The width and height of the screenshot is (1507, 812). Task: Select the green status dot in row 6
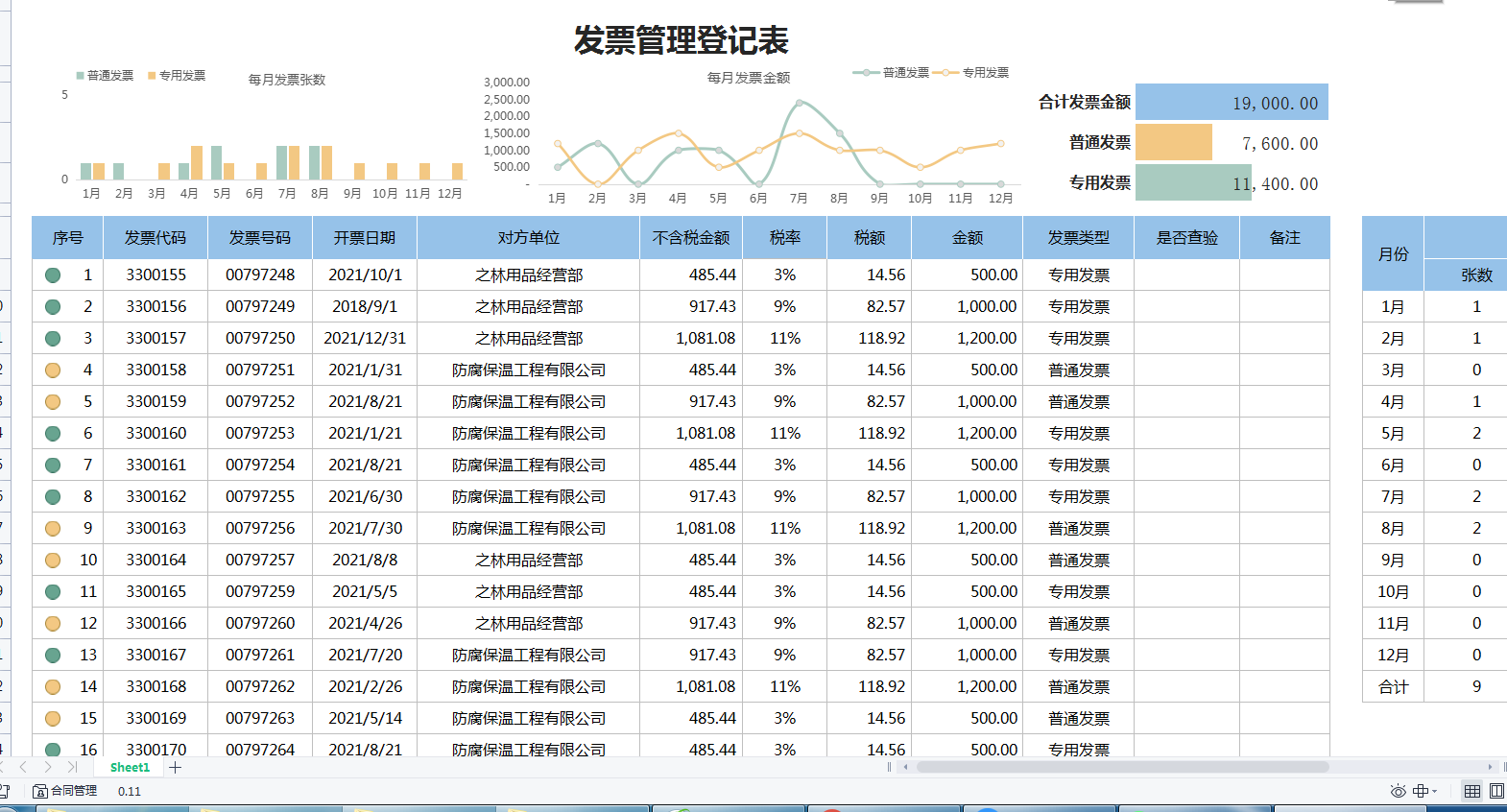click(53, 434)
